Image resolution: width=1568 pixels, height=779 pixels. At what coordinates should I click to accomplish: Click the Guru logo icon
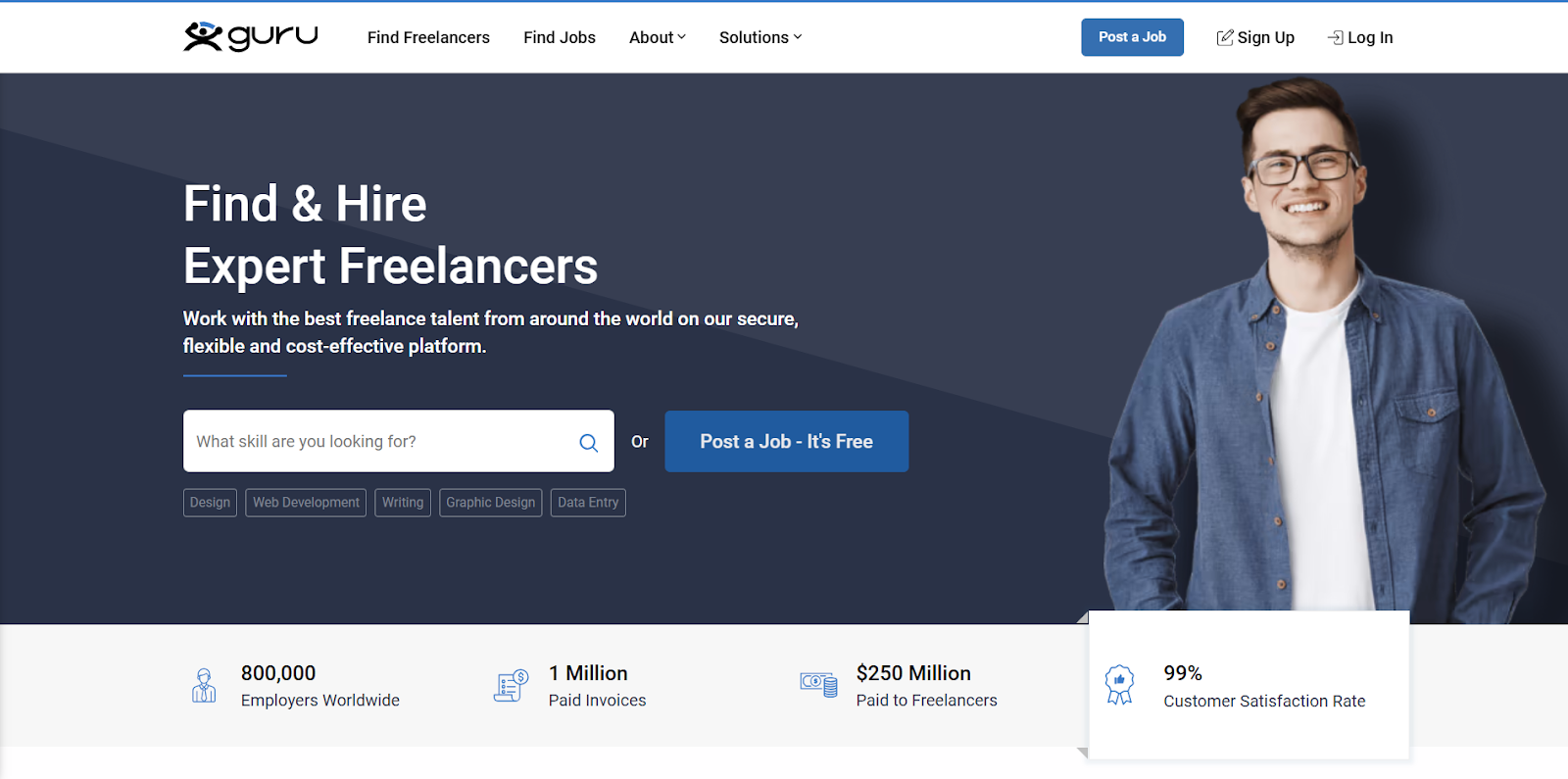point(204,36)
